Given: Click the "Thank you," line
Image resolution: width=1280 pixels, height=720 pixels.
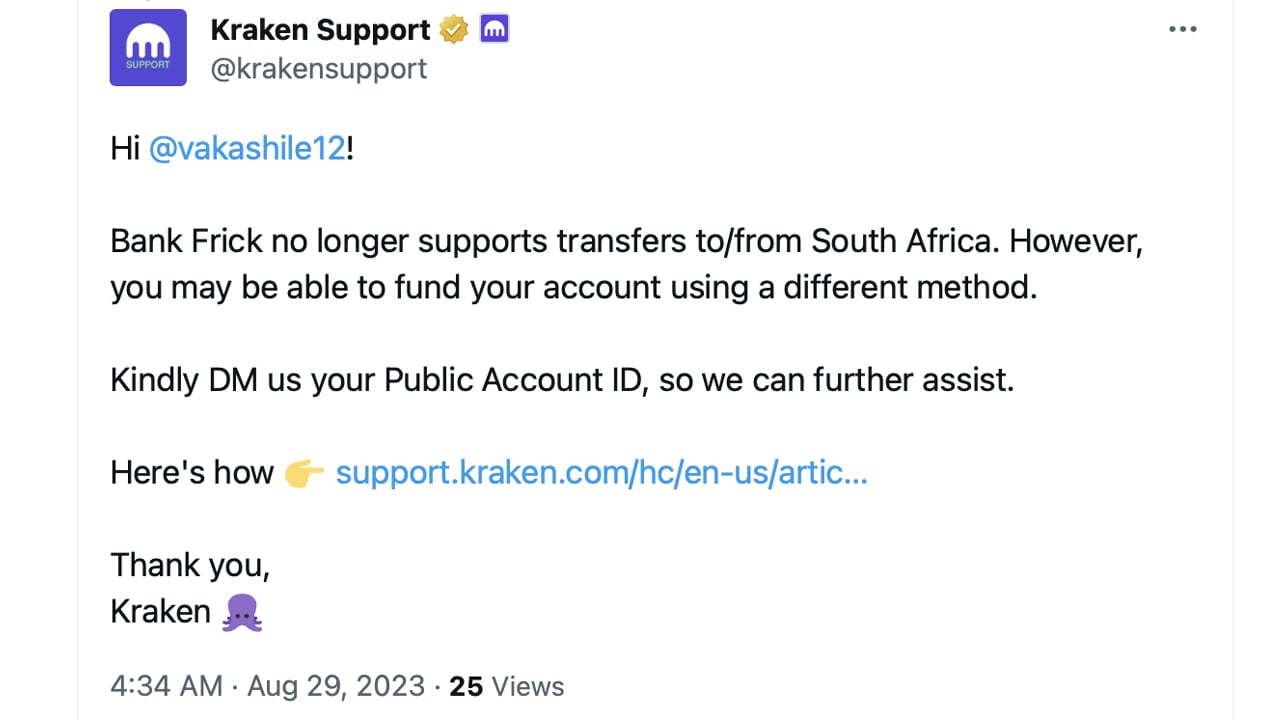Looking at the screenshot, I should (x=190, y=565).
